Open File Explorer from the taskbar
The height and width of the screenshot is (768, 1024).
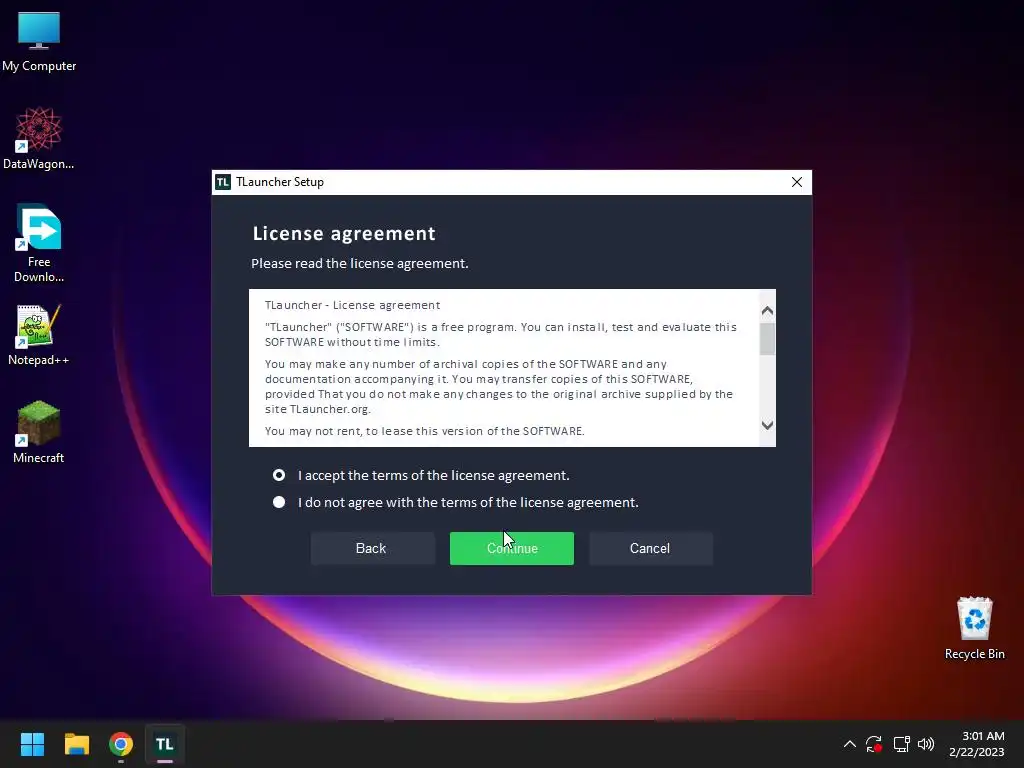(76, 744)
